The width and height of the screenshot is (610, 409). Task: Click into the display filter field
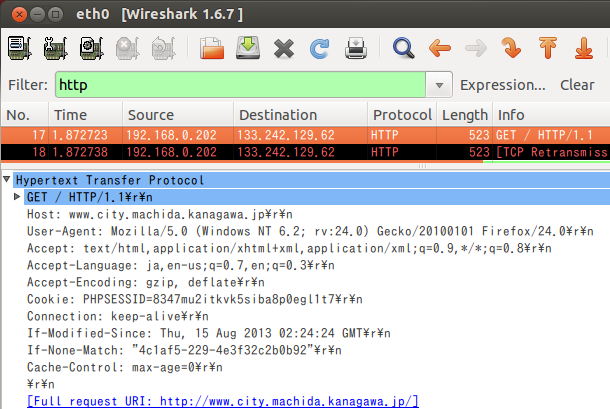click(240, 85)
